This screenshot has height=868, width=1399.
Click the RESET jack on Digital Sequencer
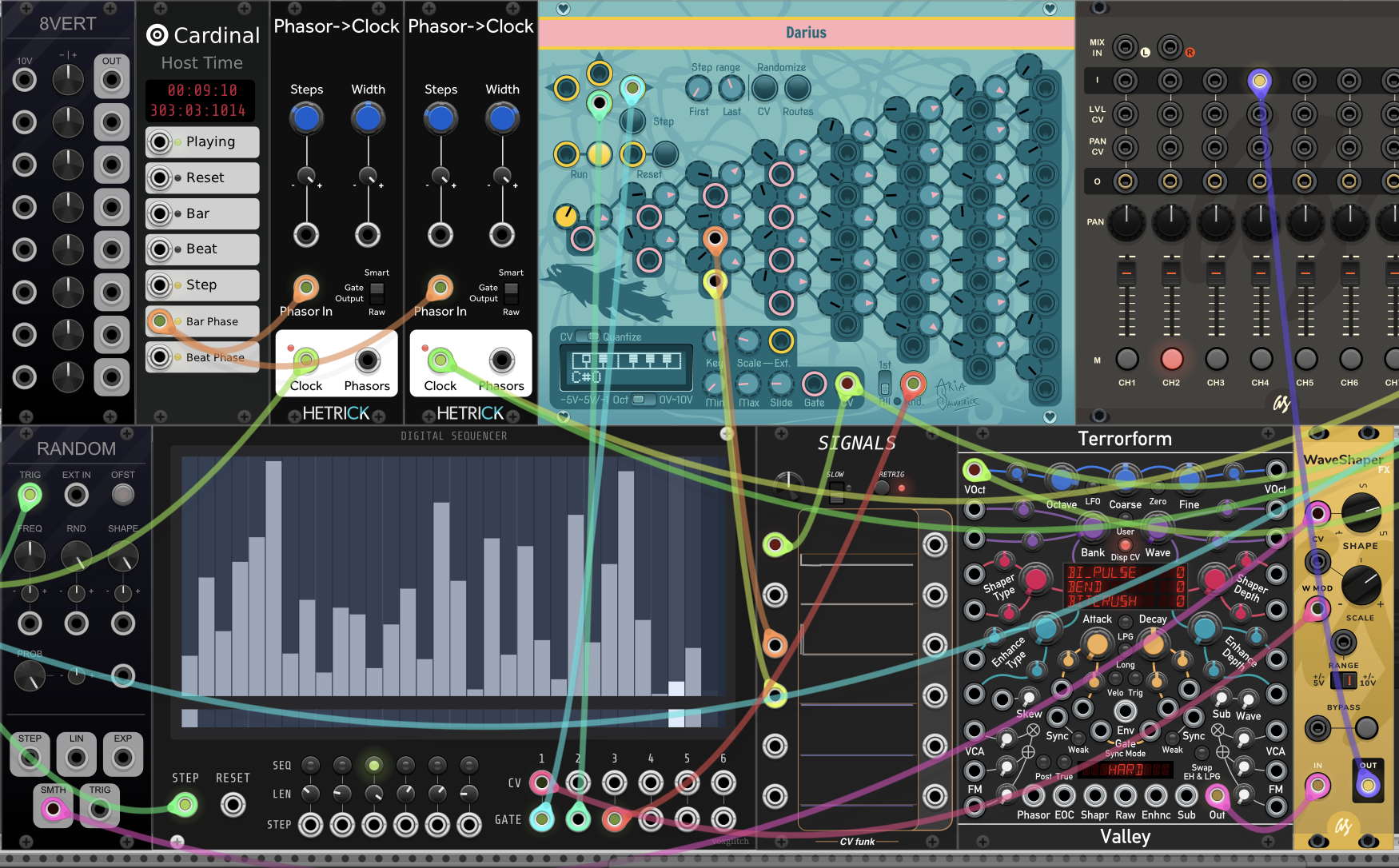click(233, 804)
